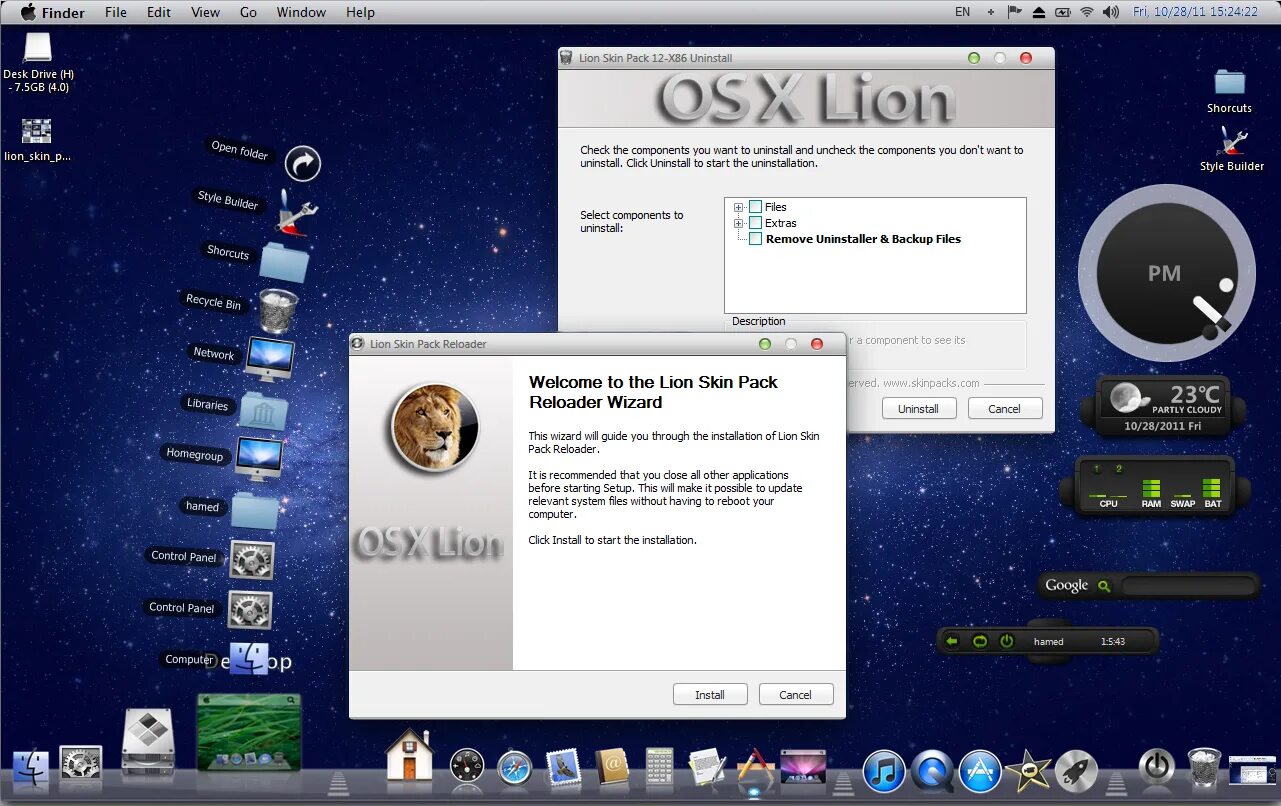Open the App Store icon in dock
The image size is (1281, 806).
coord(980,771)
